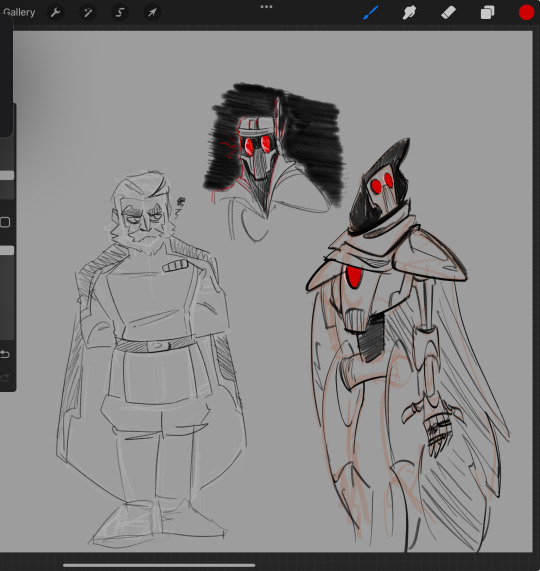Tap the brush opacity slider handle
Viewport: 540px width, 571px height.
7,250
